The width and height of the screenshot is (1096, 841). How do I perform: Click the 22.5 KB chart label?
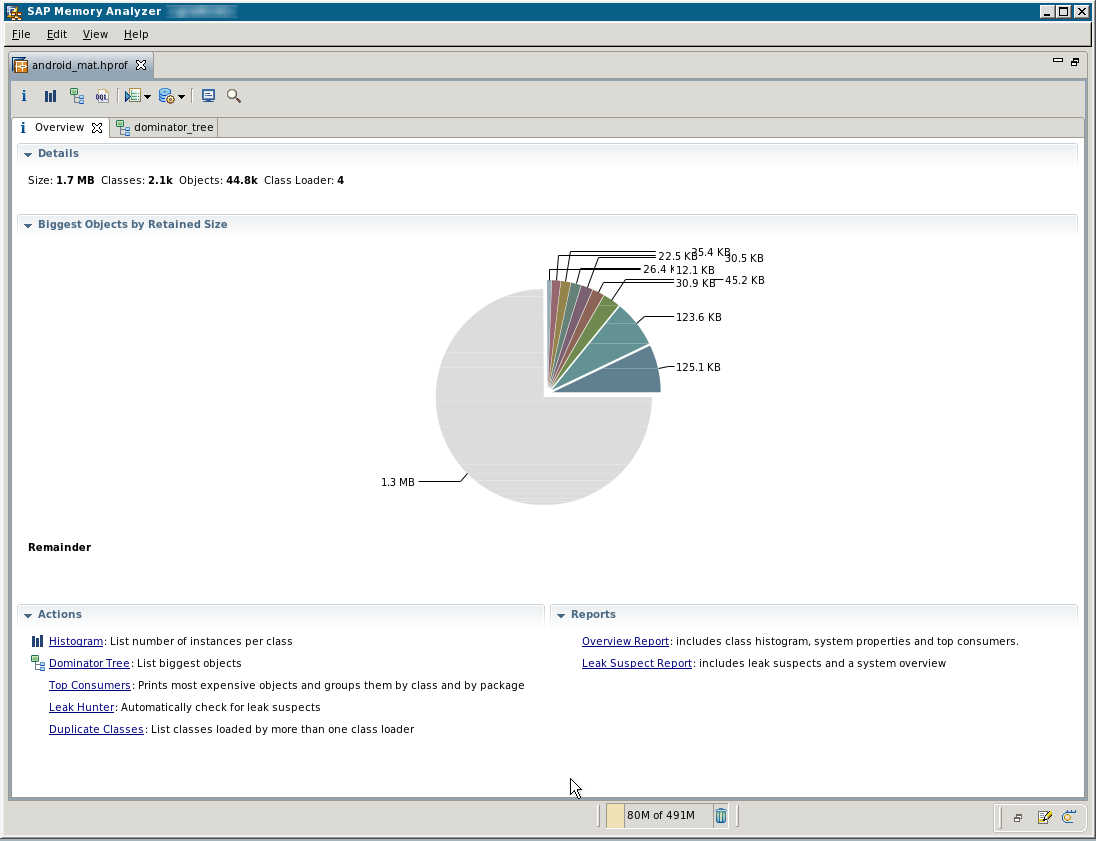(677, 256)
